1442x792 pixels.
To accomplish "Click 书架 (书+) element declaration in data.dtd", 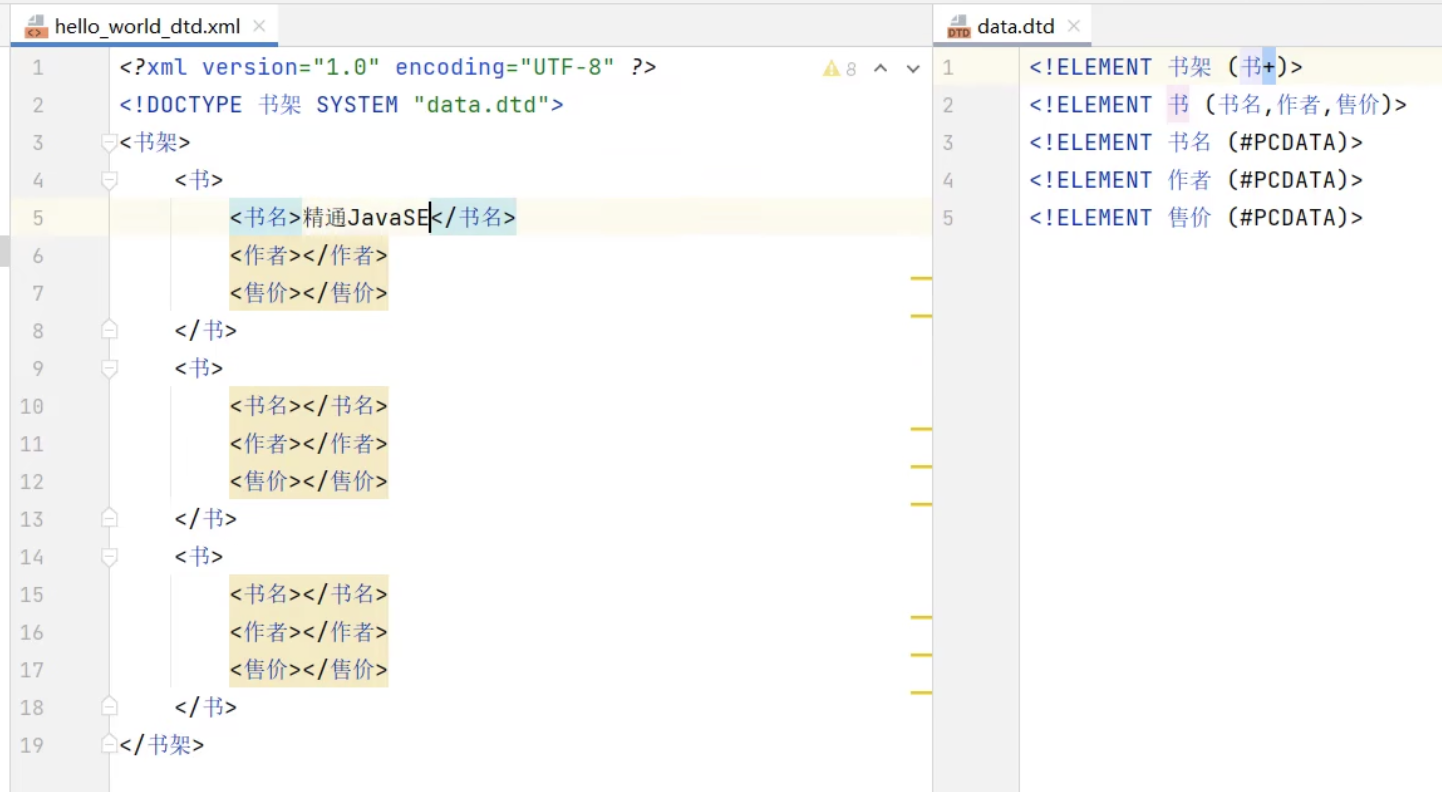I will click(x=1166, y=68).
